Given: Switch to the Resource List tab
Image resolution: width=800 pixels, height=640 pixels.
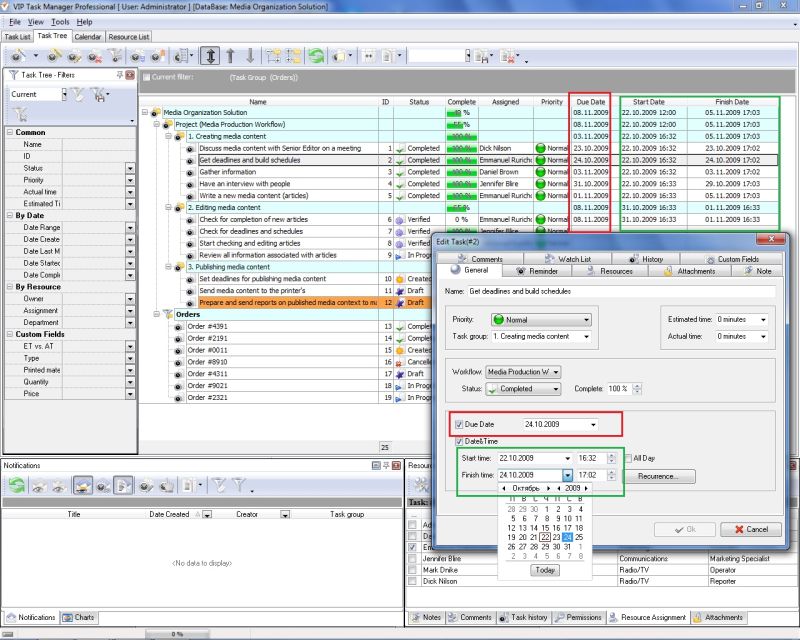Looking at the screenshot, I should 129,37.
